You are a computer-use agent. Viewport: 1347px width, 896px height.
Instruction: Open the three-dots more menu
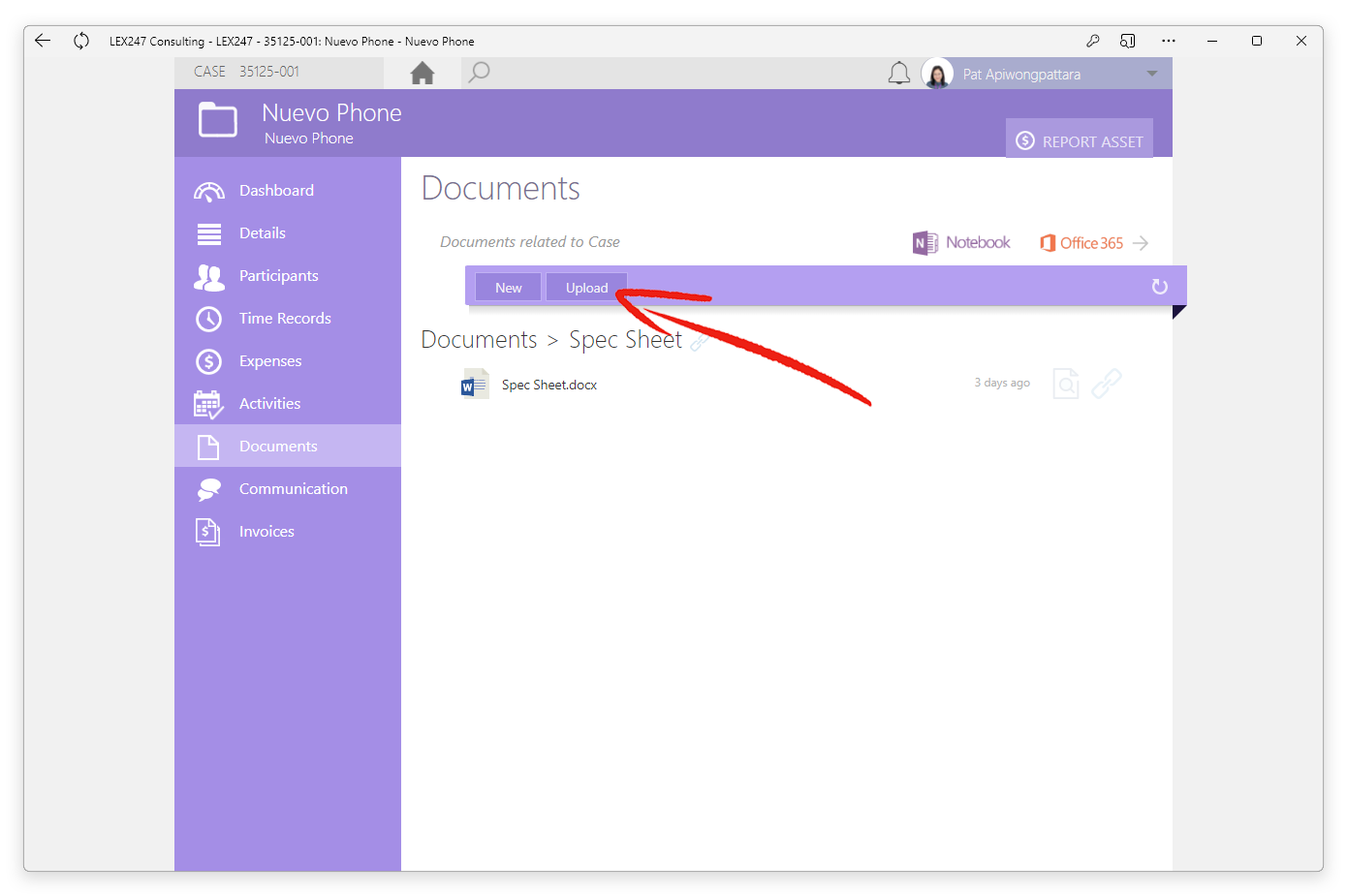(1169, 41)
